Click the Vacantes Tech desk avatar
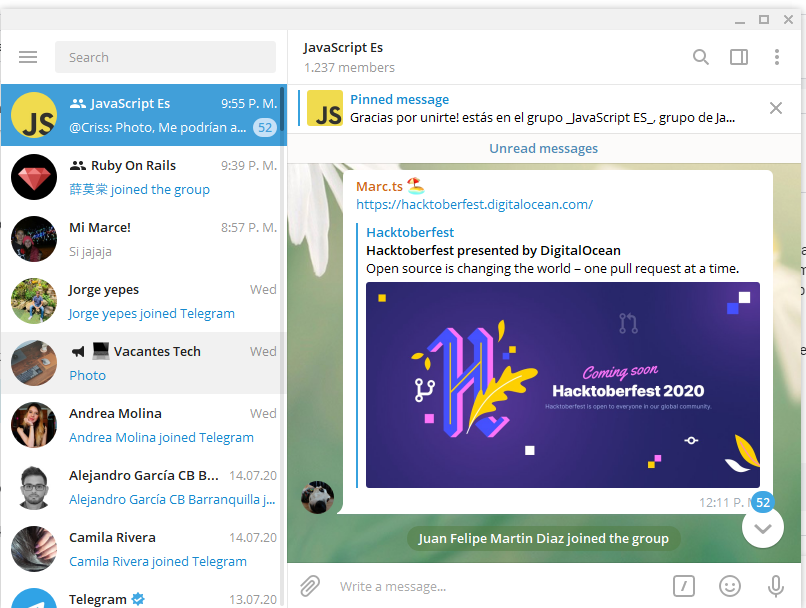The width and height of the screenshot is (806, 608). (x=34, y=363)
